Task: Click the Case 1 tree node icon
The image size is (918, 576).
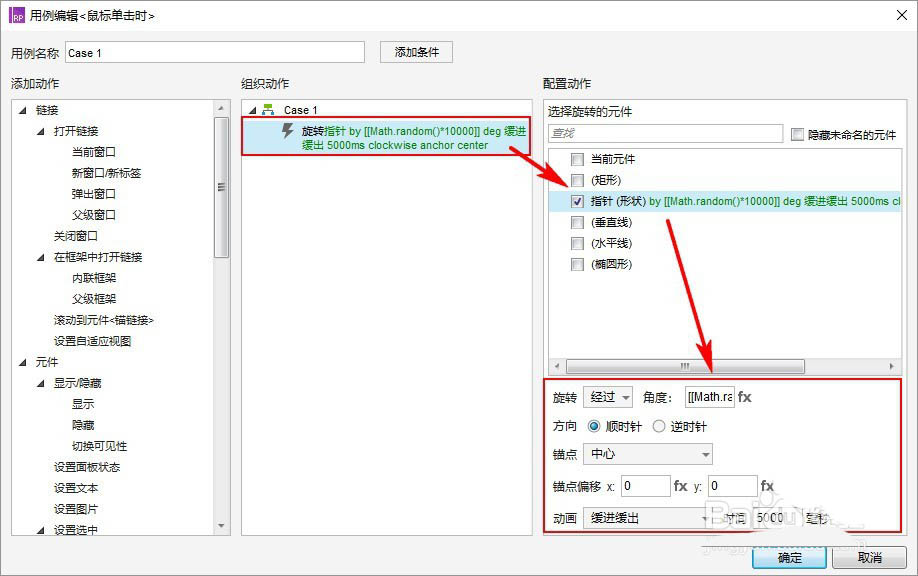Action: [268, 109]
